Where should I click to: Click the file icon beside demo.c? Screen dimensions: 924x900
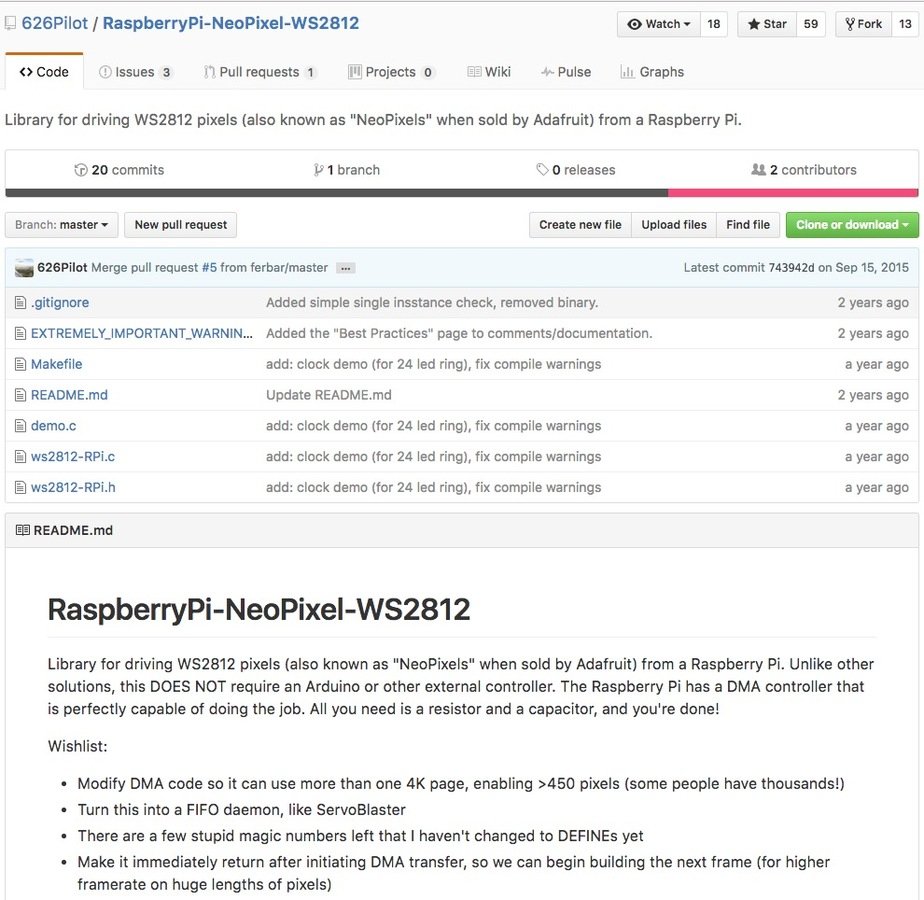pos(21,426)
